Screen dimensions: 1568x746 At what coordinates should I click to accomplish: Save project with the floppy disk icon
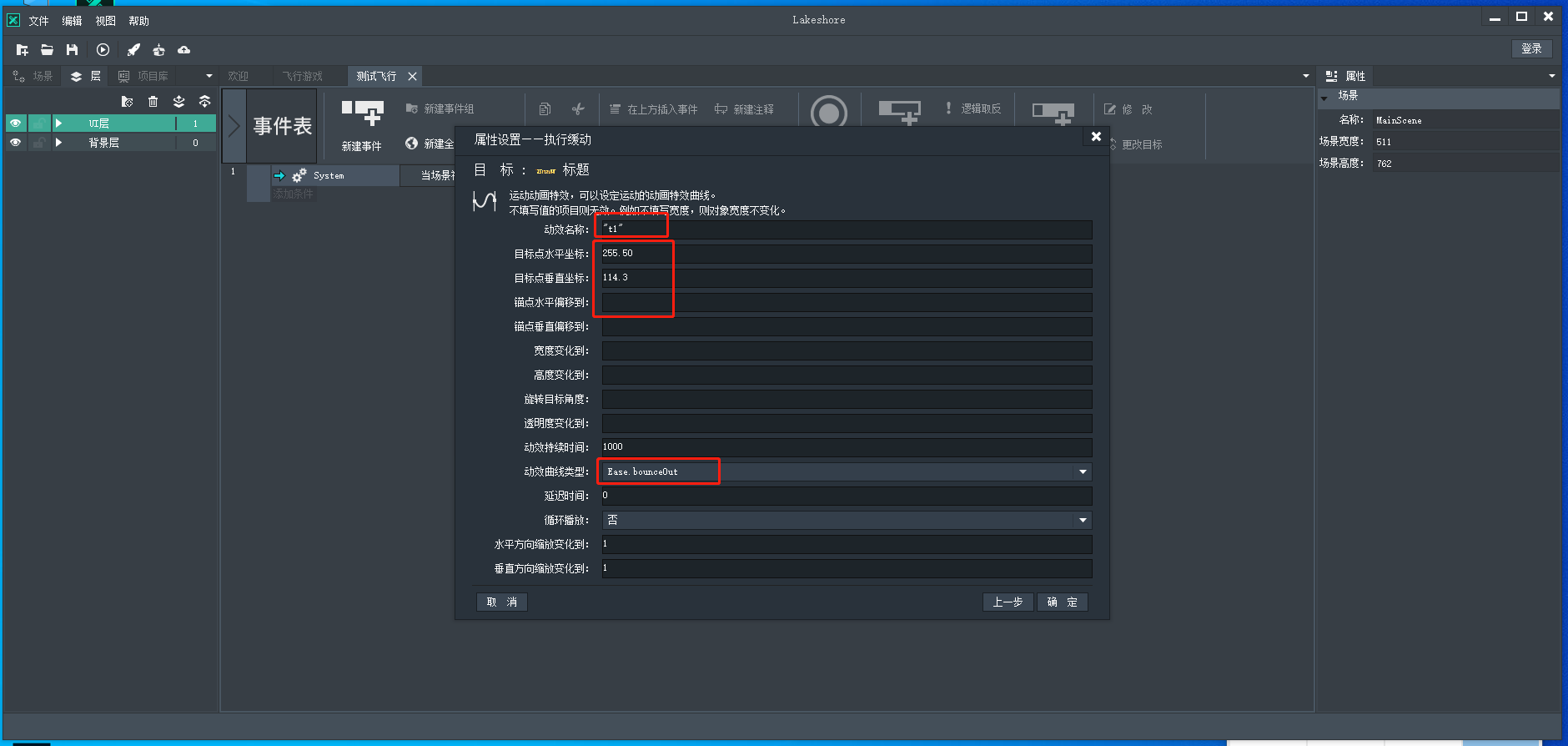point(73,50)
